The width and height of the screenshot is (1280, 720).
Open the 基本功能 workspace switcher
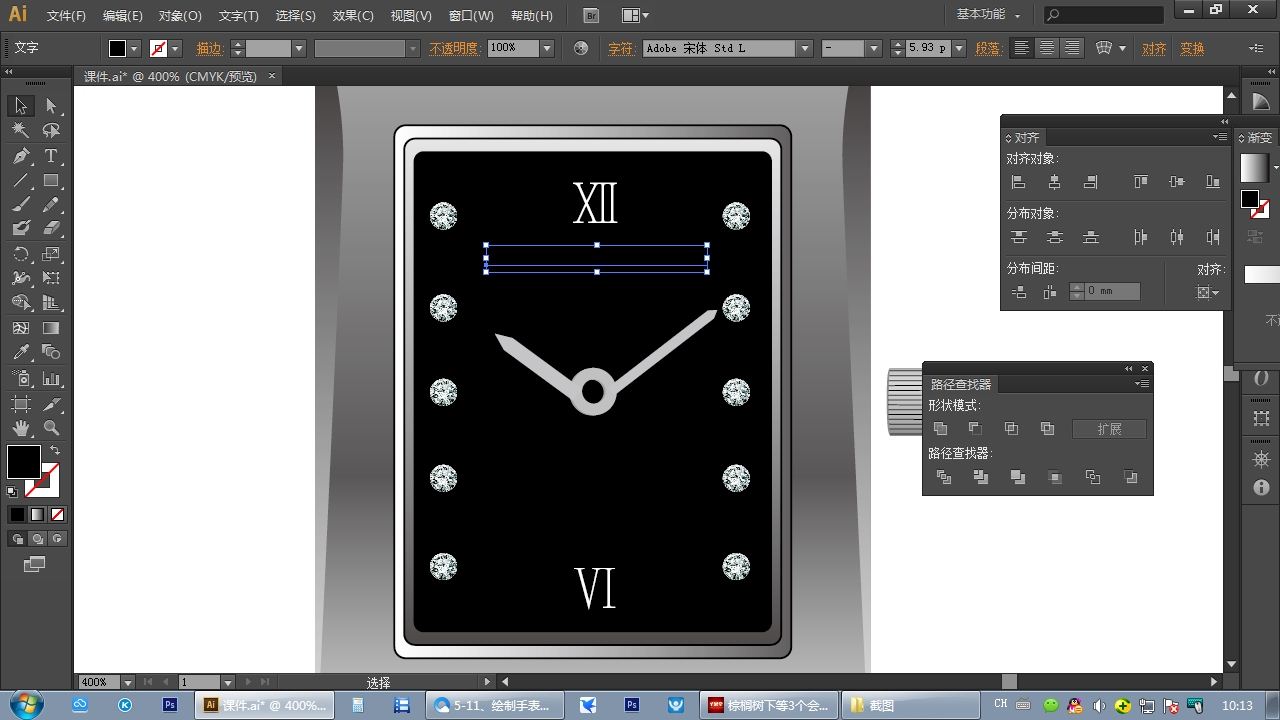[x=989, y=15]
